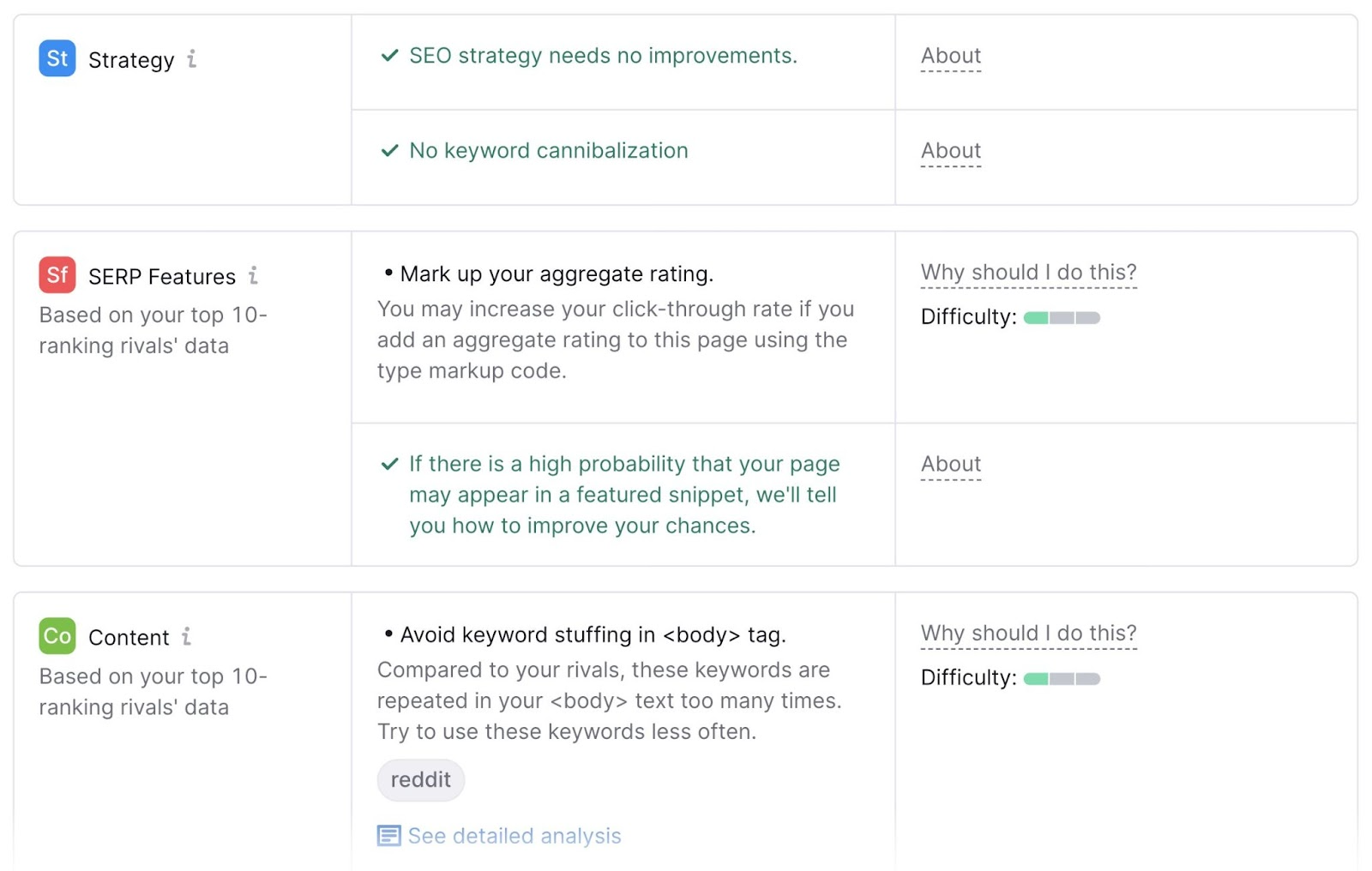This screenshot has height=871, width=1372.
Task: Expand the About explanation for SEO strategy
Action: coord(950,55)
